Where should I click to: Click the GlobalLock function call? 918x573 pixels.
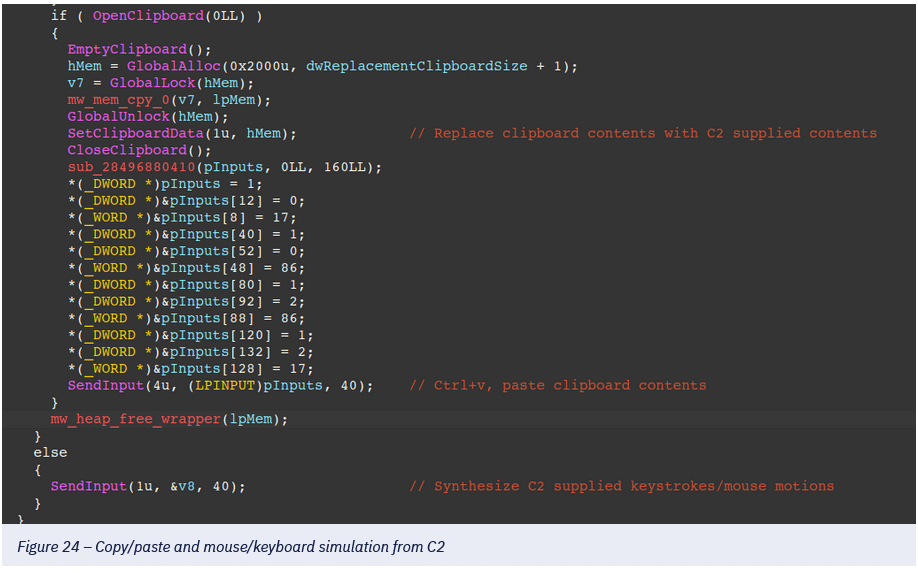coord(151,83)
